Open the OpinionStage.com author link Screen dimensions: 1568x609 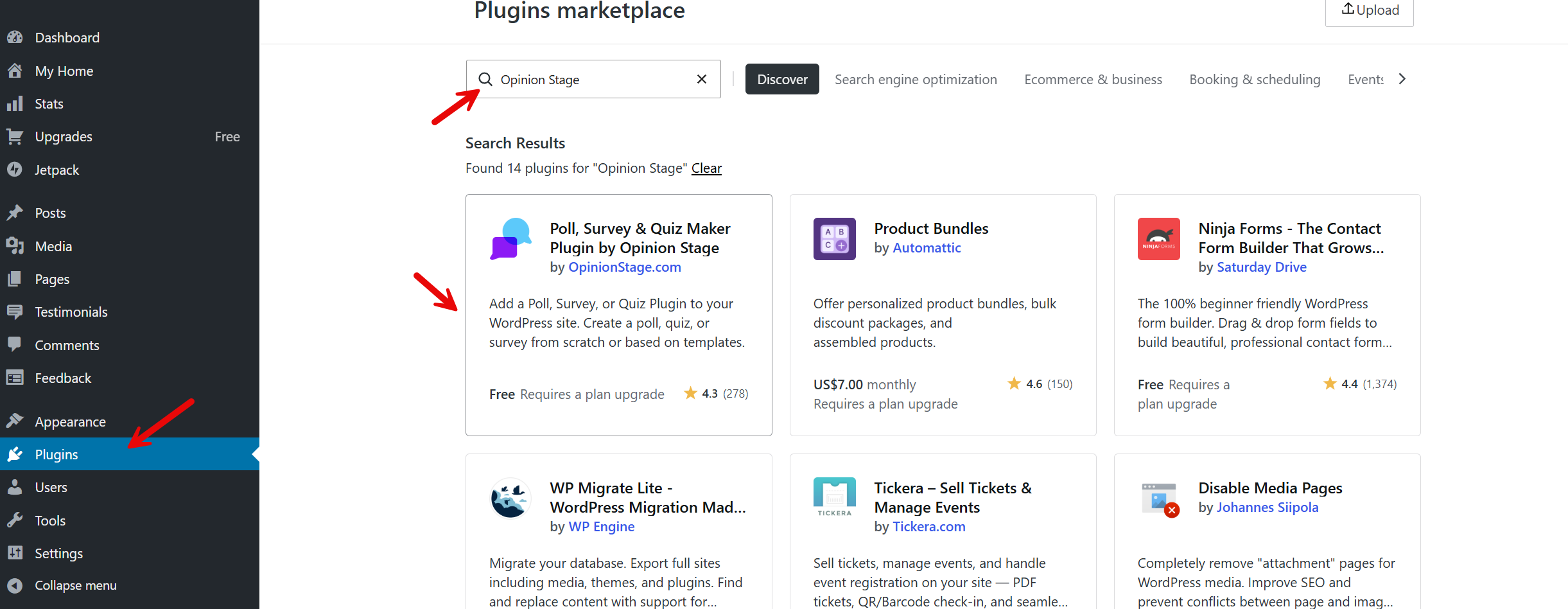tap(624, 267)
